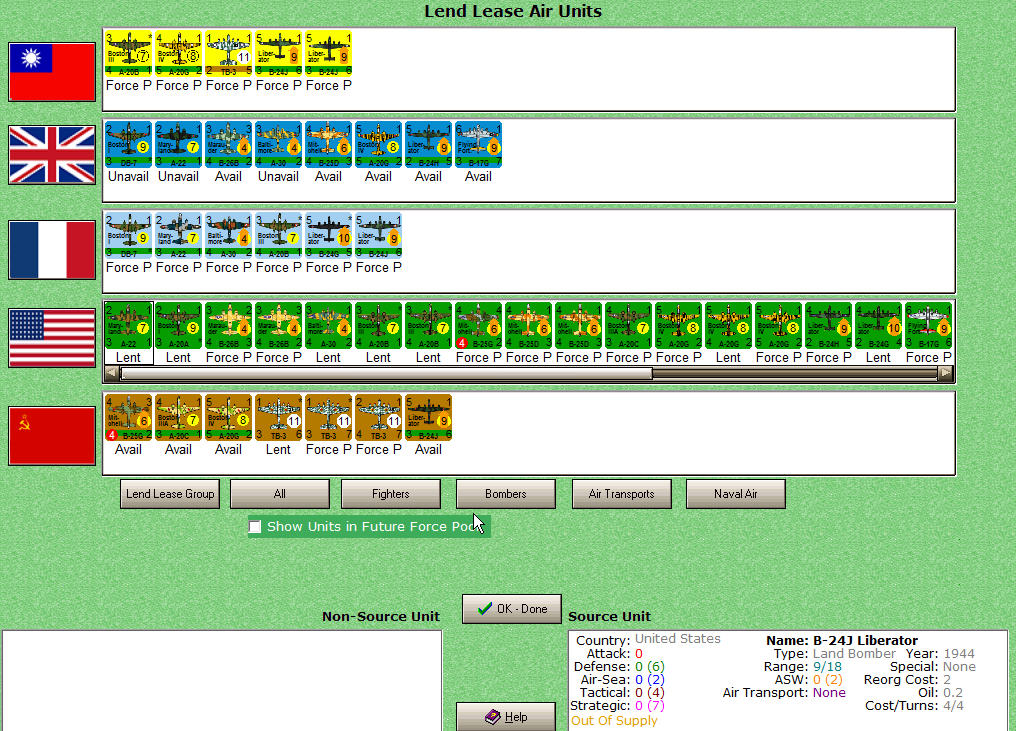The height and width of the screenshot is (731, 1016).
Task: Confirm with the OK - Done button
Action: (512, 609)
